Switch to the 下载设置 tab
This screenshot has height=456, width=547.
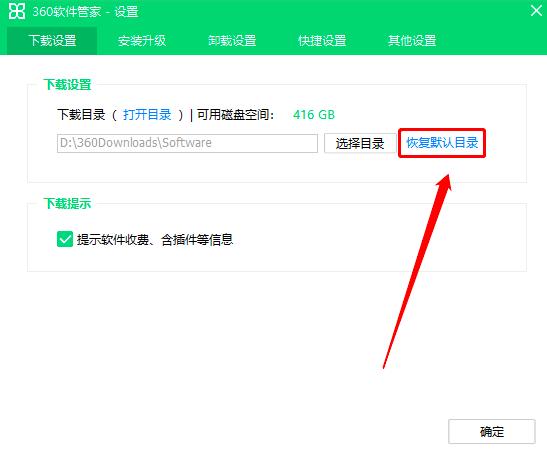pos(52,41)
